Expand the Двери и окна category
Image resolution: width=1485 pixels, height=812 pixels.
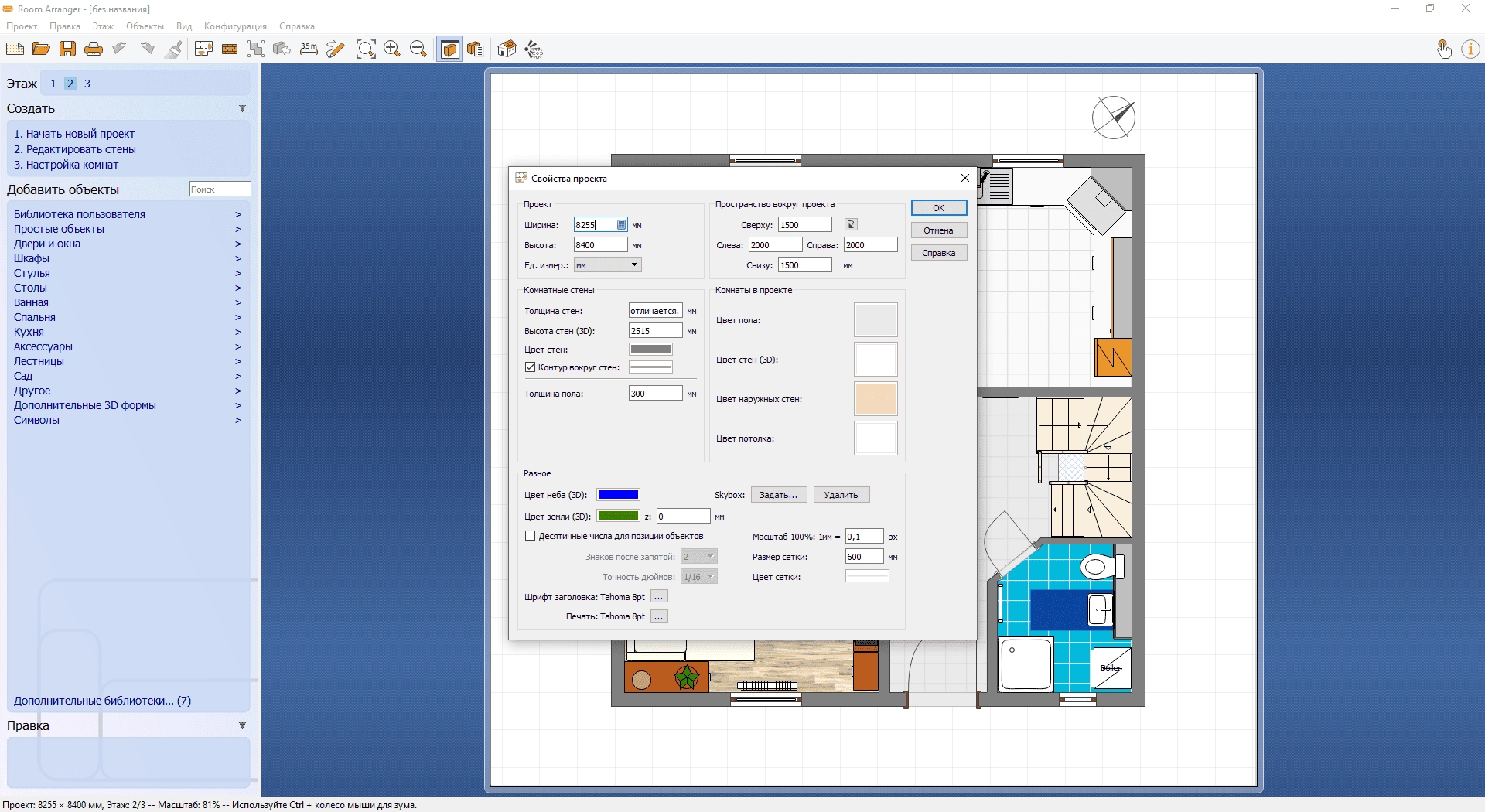pyautogui.click(x=128, y=244)
